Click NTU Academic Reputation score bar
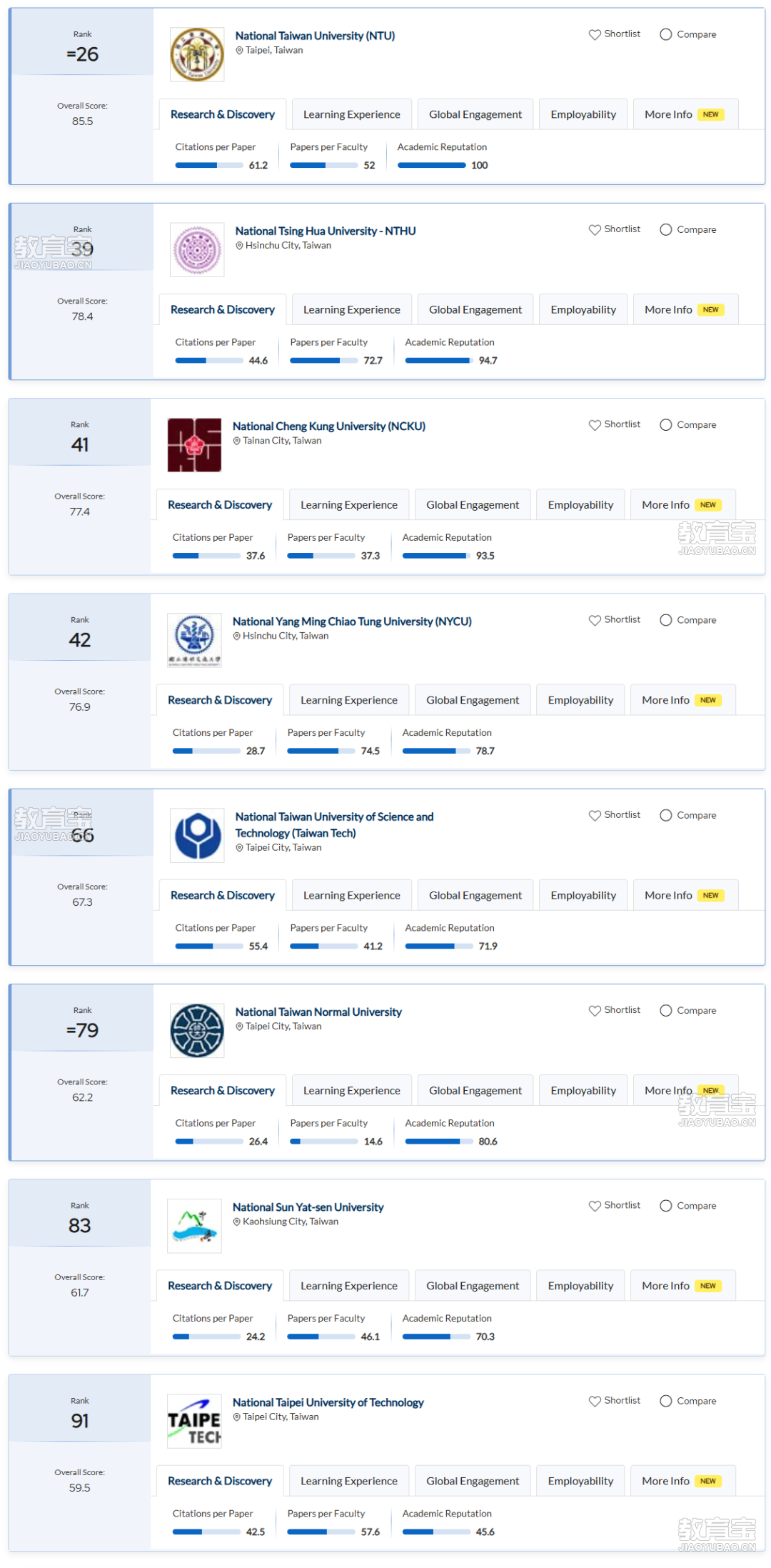Image resolution: width=771 pixels, height=1568 pixels. click(431, 166)
